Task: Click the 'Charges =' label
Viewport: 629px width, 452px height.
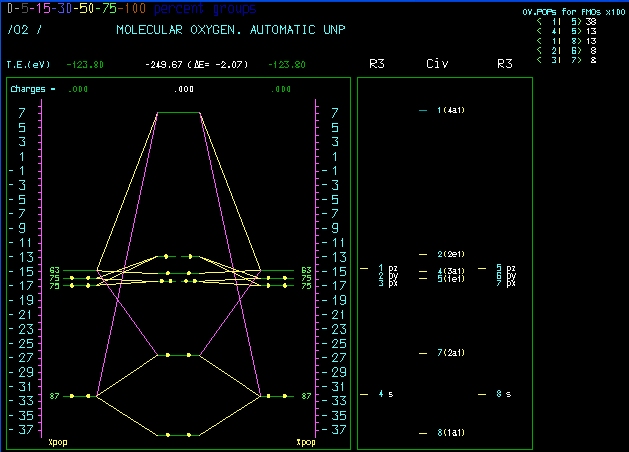Action: tap(33, 89)
